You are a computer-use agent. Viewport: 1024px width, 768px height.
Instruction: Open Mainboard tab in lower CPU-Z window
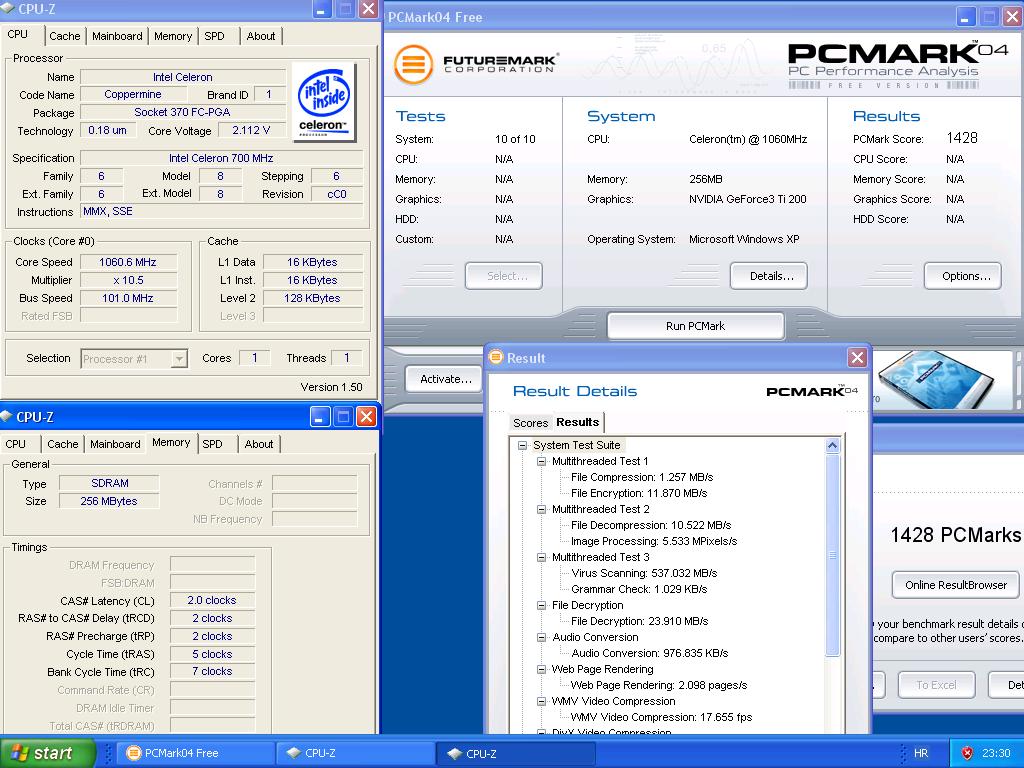pyautogui.click(x=115, y=444)
